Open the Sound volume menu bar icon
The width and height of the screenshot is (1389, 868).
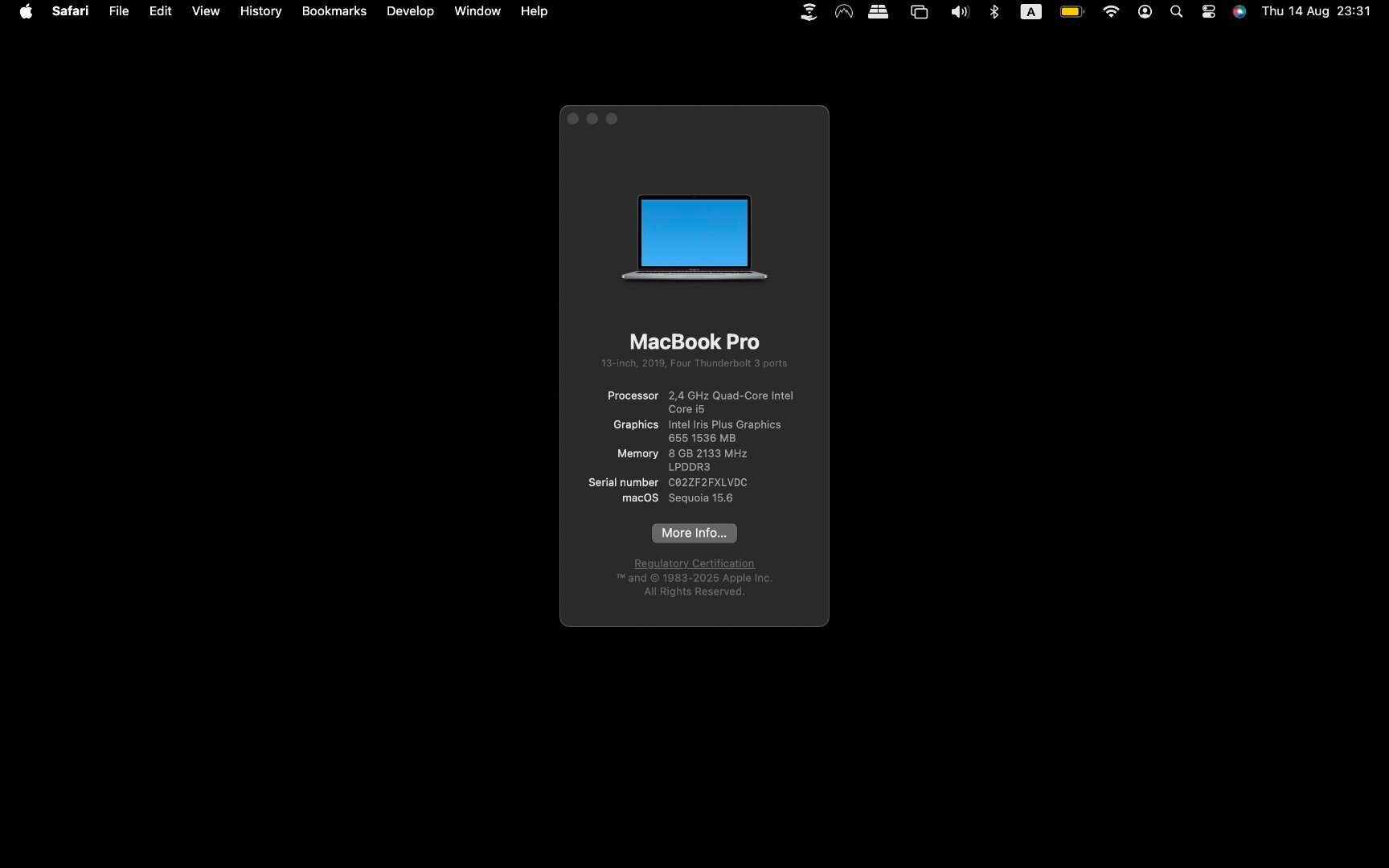coord(960,11)
